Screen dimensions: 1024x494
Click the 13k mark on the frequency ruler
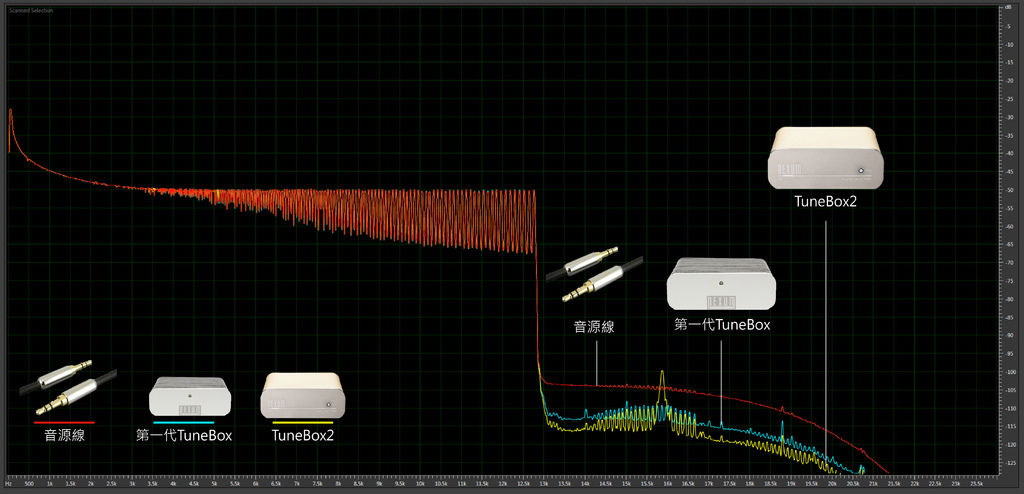pos(543,484)
